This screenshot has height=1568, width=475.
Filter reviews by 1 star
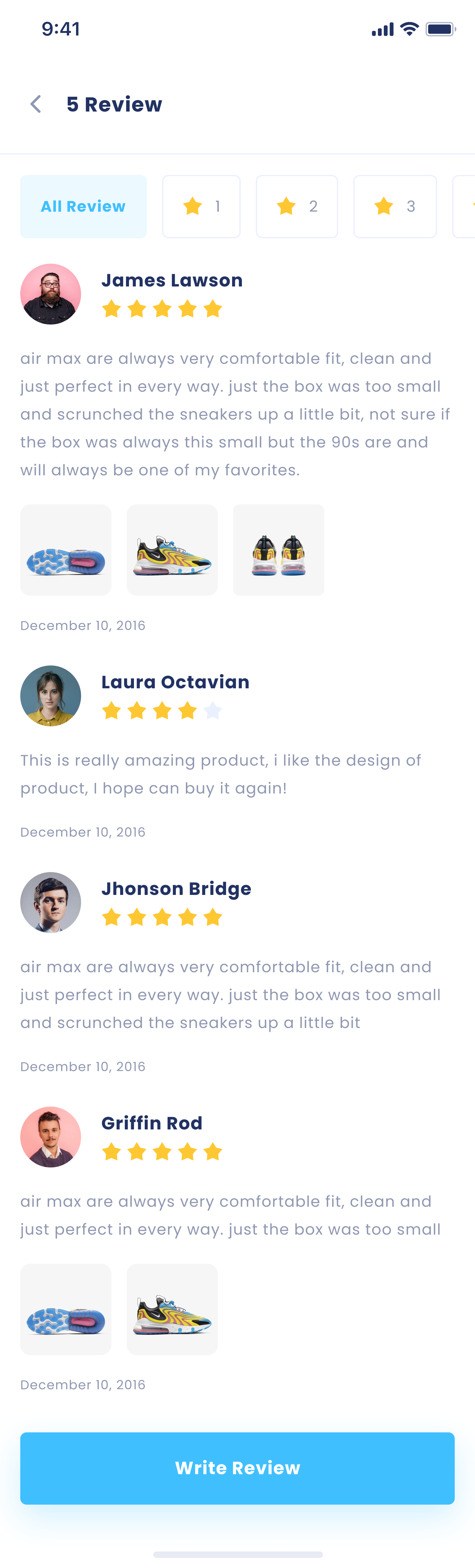(201, 206)
